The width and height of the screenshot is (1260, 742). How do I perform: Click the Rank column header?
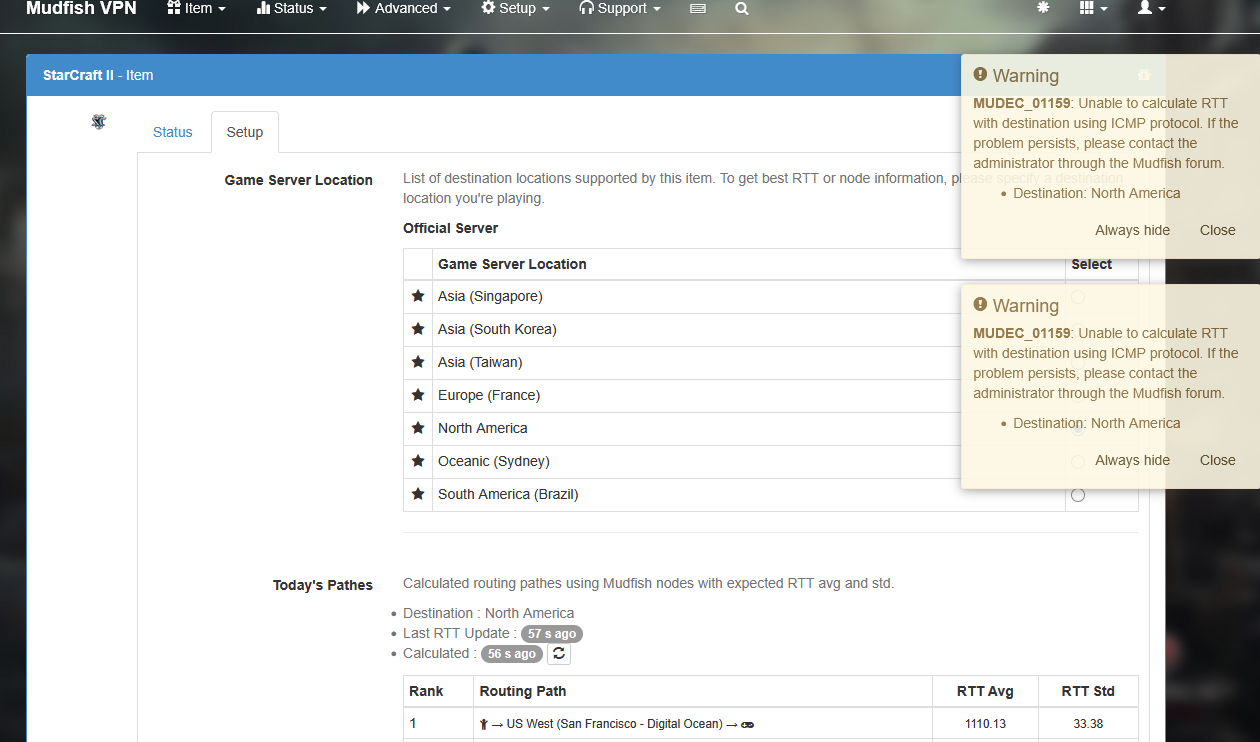click(426, 691)
